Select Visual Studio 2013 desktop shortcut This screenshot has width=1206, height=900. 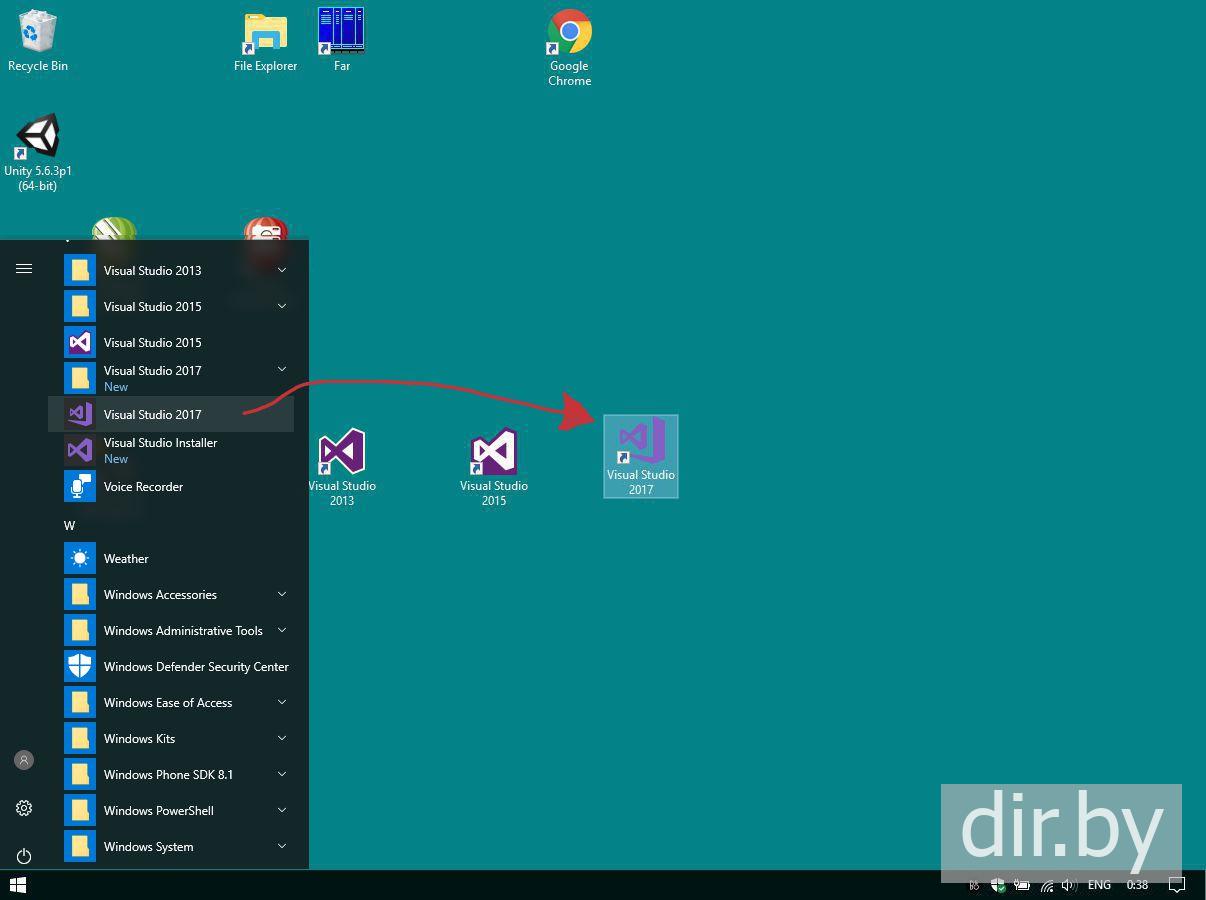click(x=342, y=468)
